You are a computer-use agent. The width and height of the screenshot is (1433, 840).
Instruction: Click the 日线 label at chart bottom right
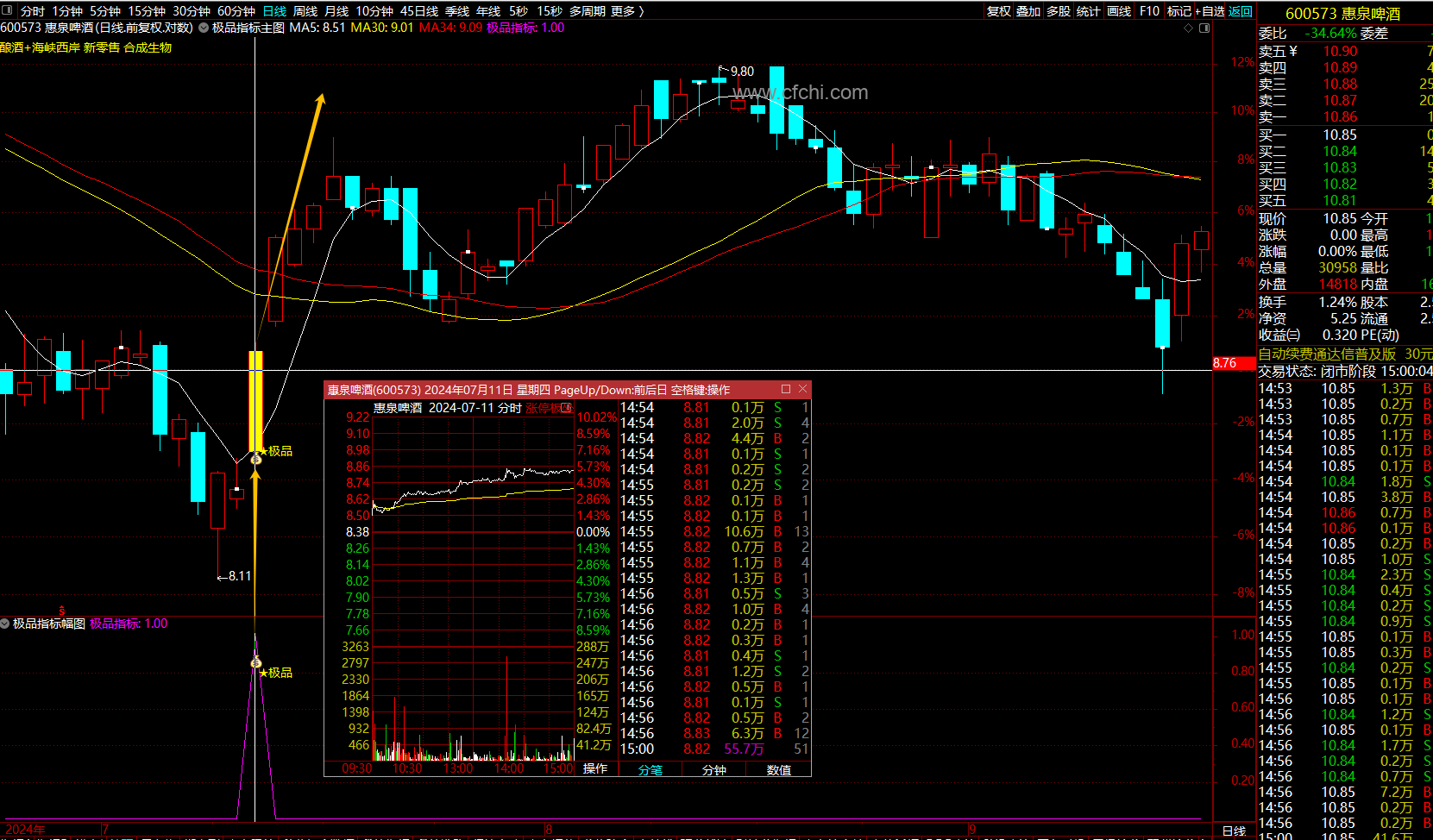point(1235,831)
